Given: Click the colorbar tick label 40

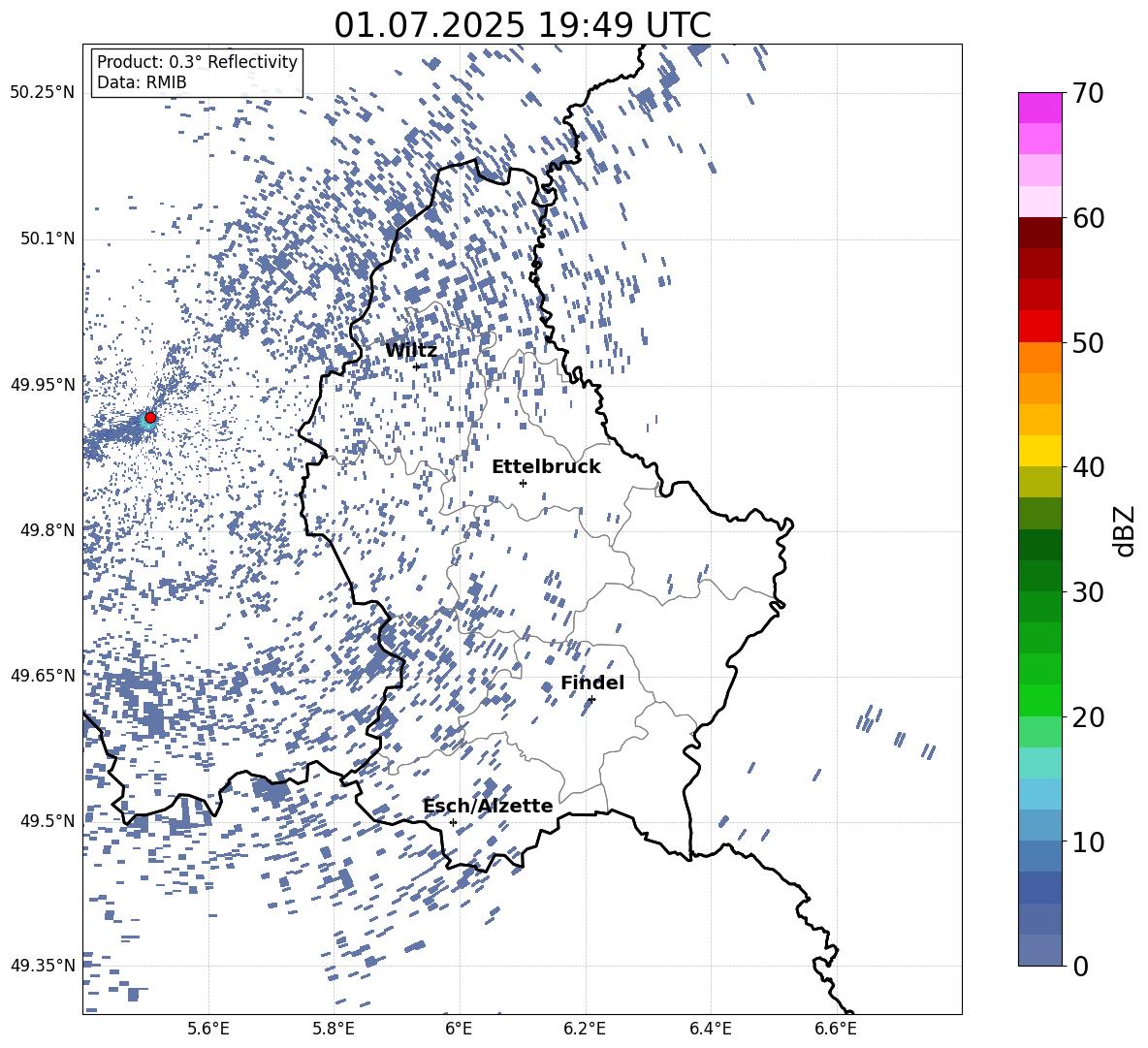Looking at the screenshot, I should pos(1089,467).
